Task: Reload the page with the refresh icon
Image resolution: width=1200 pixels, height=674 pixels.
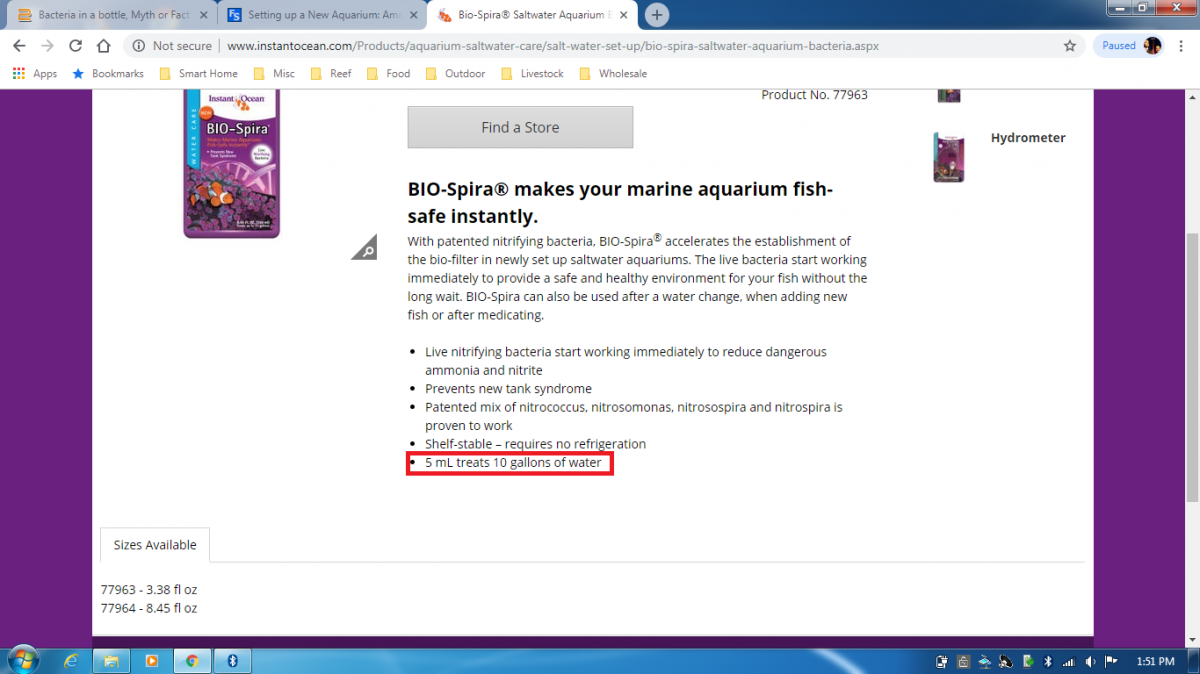Action: click(75, 46)
